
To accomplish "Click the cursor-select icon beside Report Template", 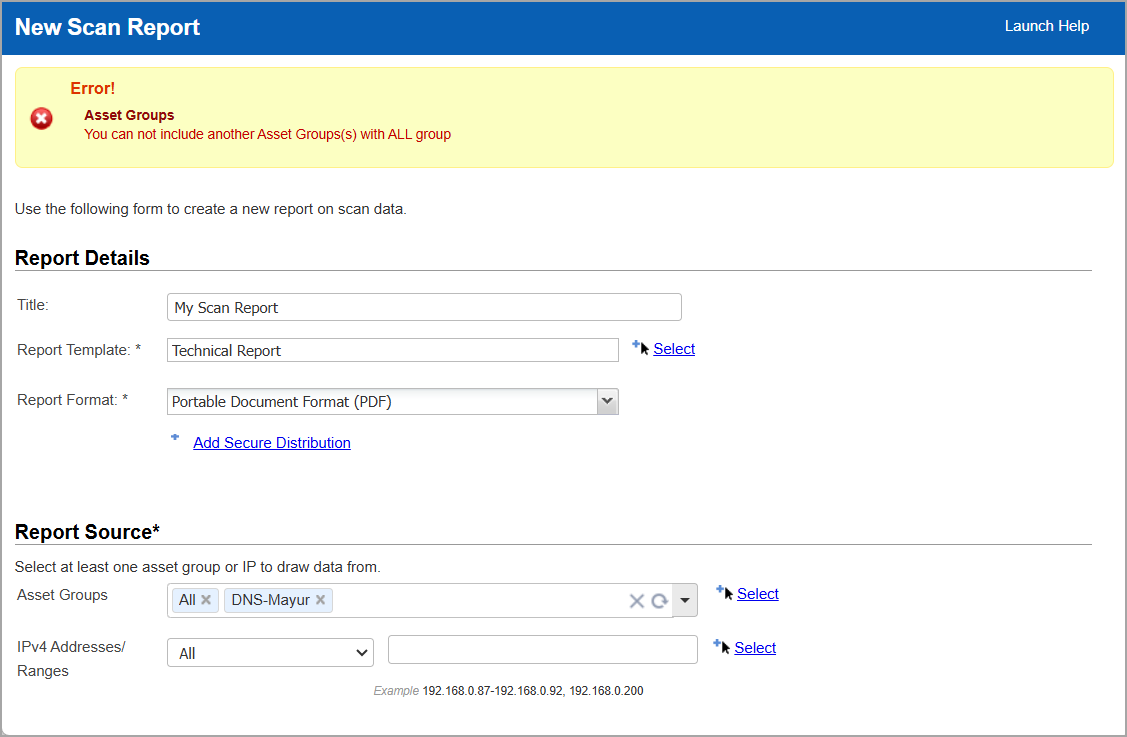I will coord(639,348).
